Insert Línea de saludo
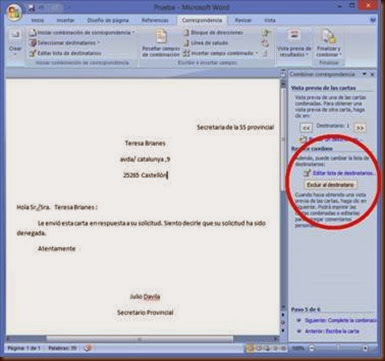The height and width of the screenshot is (361, 385). pos(205,43)
